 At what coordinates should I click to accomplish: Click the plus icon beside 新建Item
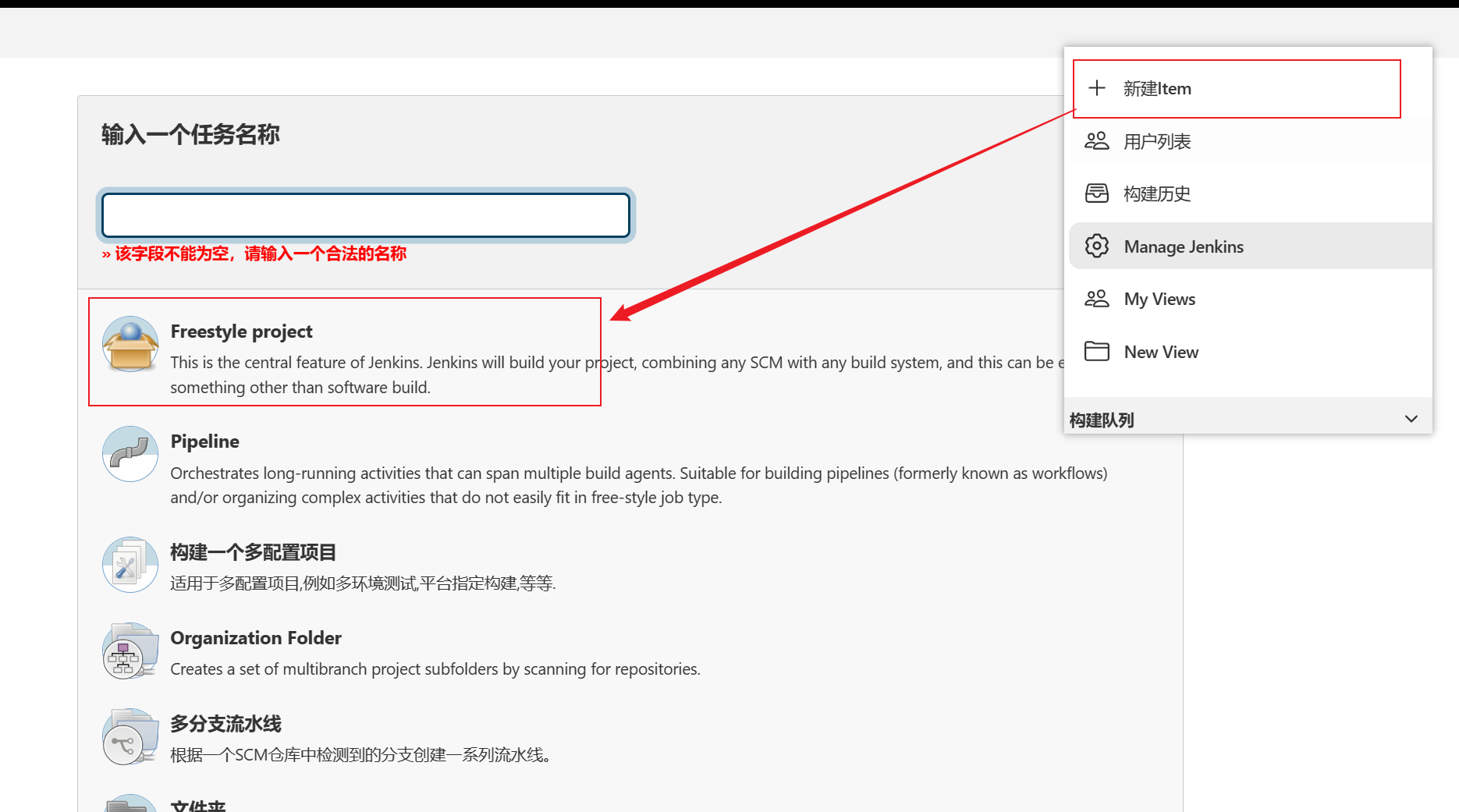(x=1097, y=88)
